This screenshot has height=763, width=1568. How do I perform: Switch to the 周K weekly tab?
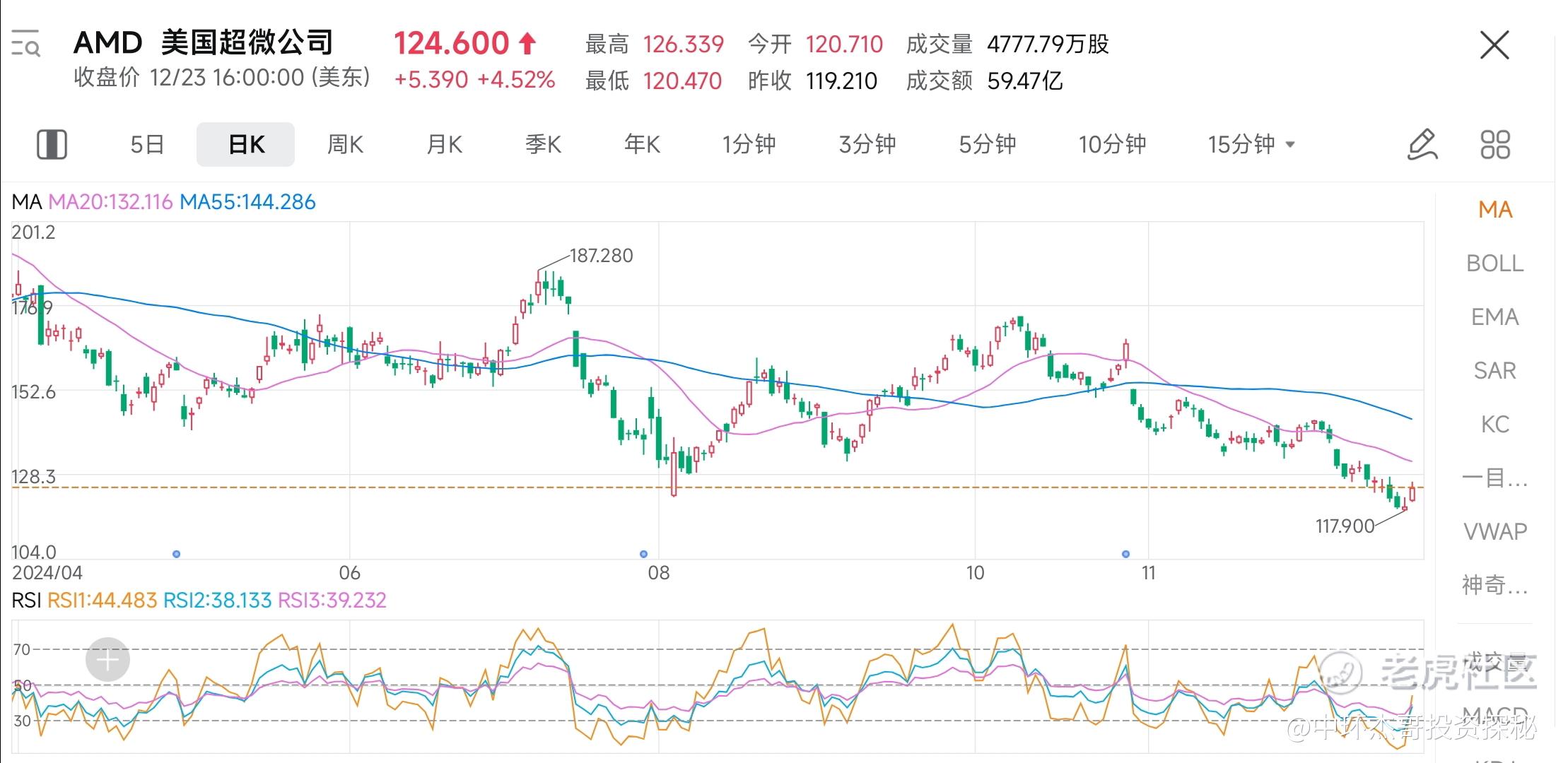click(345, 144)
